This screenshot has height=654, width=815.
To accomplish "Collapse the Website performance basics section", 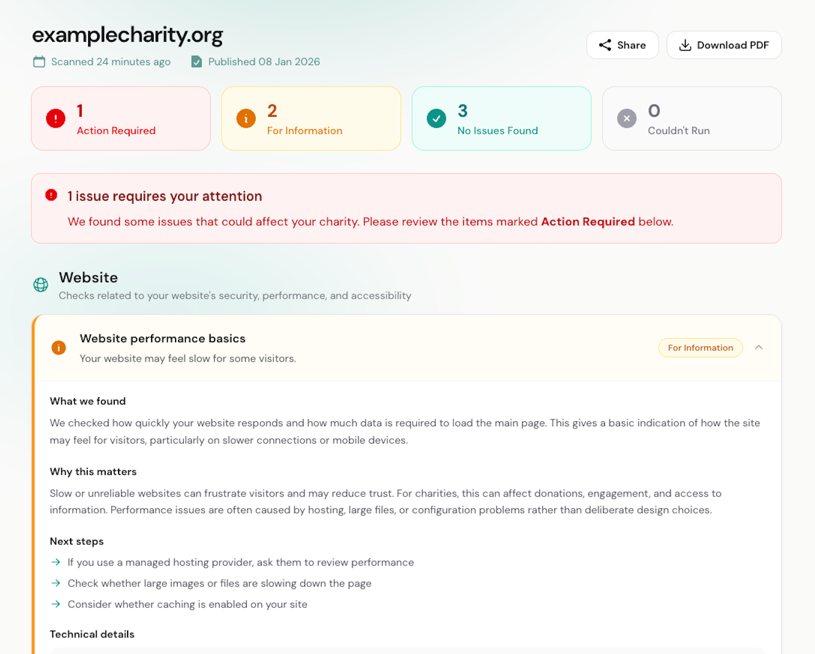I will [759, 347].
